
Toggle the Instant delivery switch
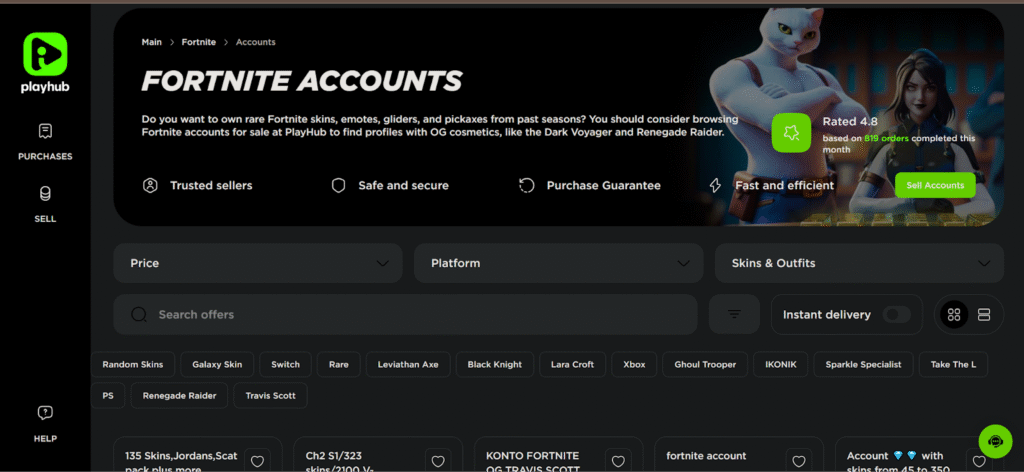pyautogui.click(x=895, y=314)
